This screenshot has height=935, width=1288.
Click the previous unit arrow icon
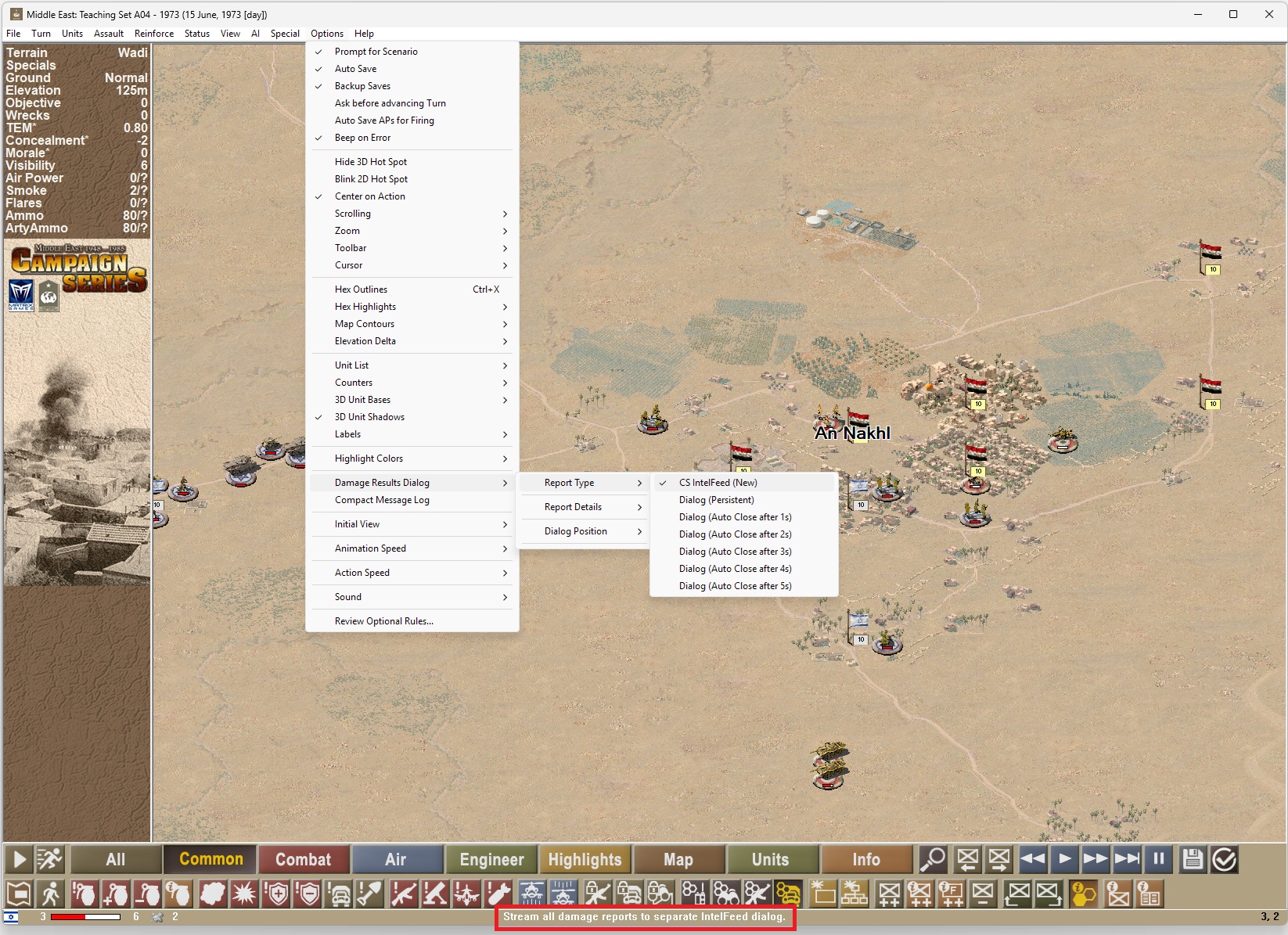pyautogui.click(x=968, y=859)
